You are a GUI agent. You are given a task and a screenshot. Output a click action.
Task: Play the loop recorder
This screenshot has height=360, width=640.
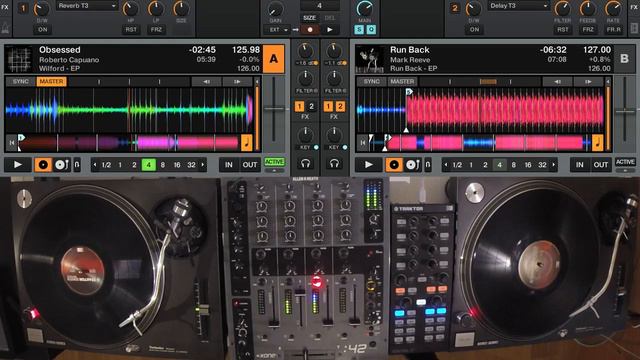[x=330, y=29]
